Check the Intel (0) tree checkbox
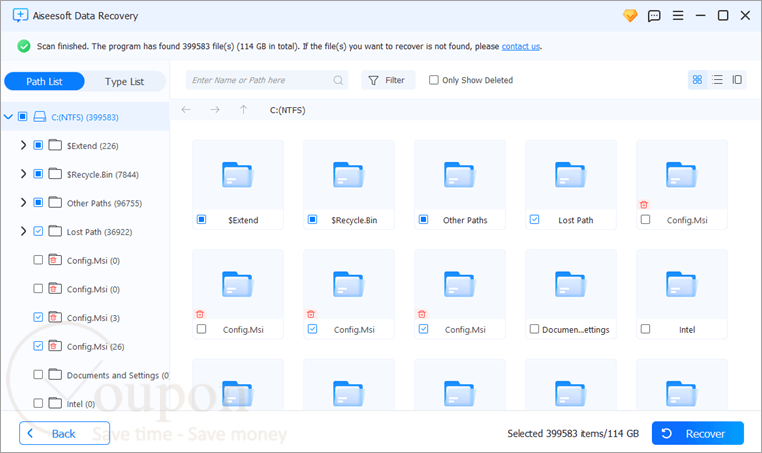Image resolution: width=762 pixels, height=453 pixels. [x=38, y=403]
